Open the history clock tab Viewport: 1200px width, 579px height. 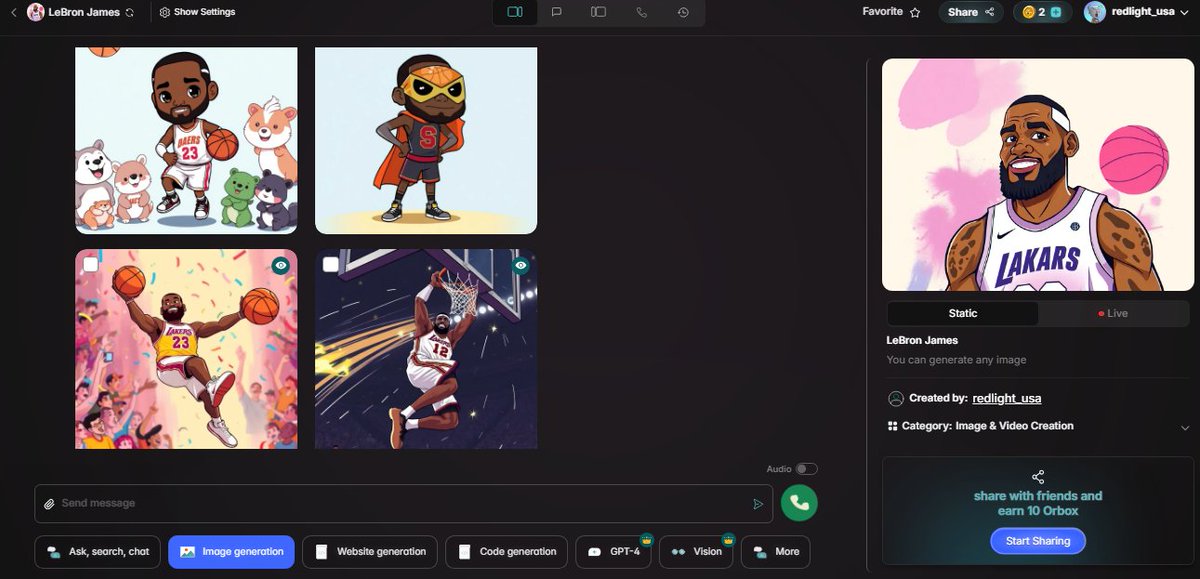pos(683,12)
